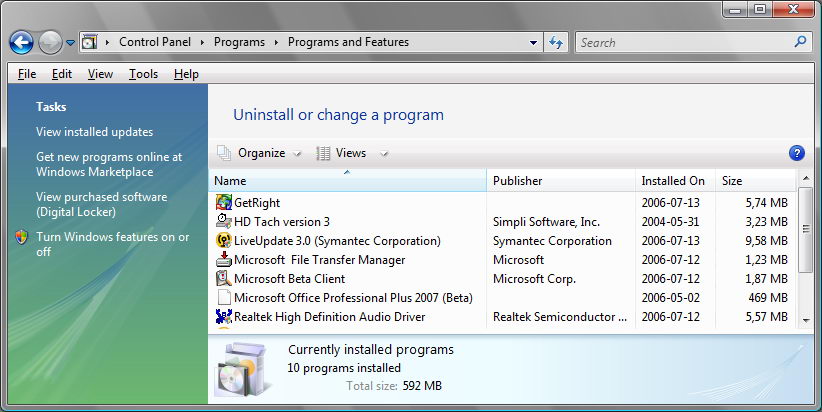Click the scroll down arrow of program list

coord(806,320)
